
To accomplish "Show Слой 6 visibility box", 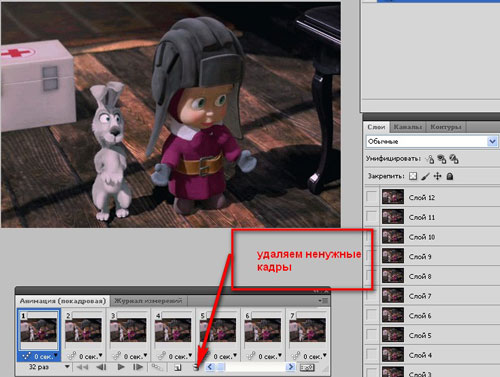I will point(371,315).
